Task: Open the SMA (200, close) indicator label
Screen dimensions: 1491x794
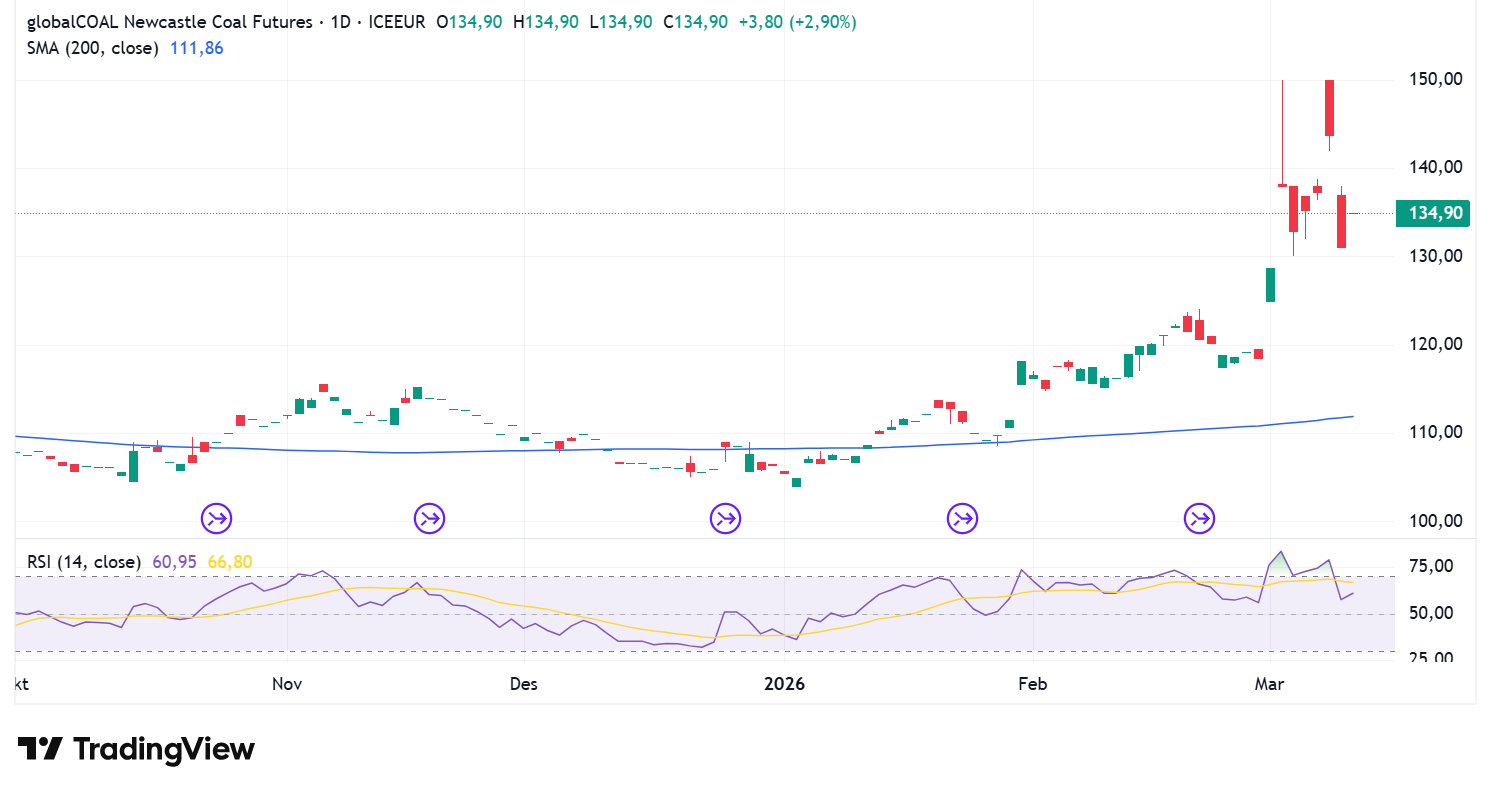Action: pos(92,48)
